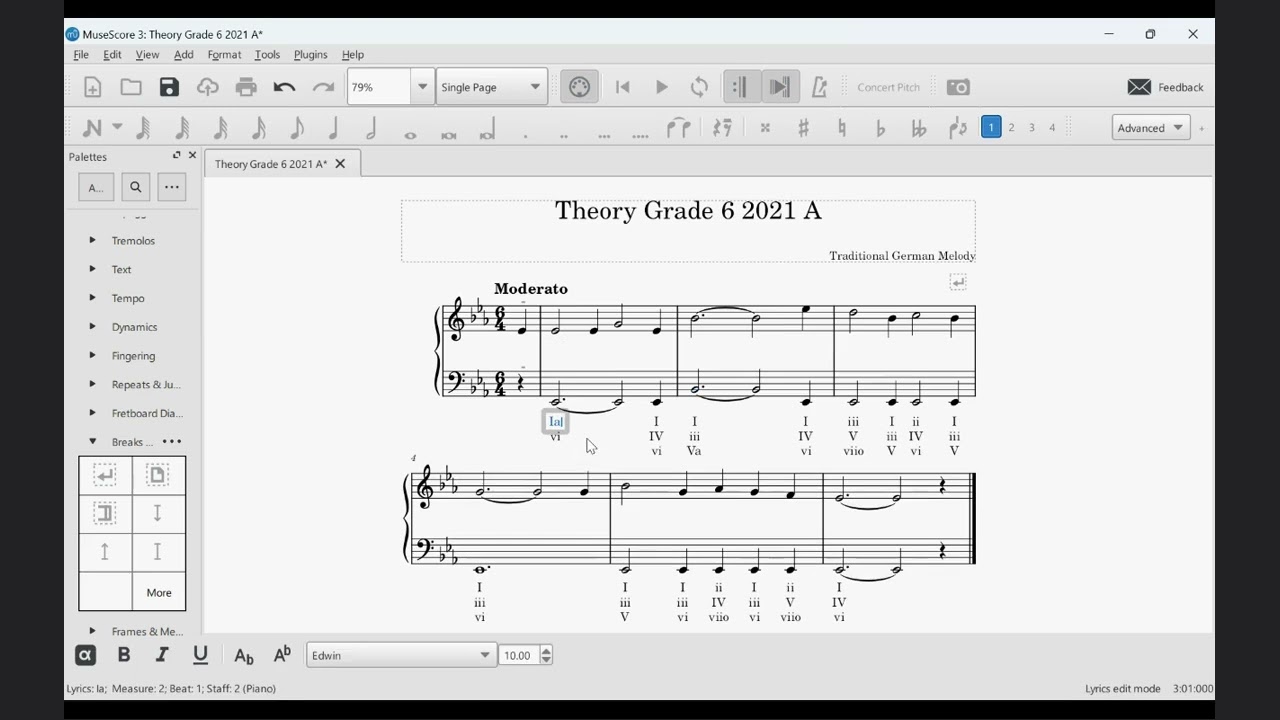The image size is (1280, 720).
Task: Switch to voice 2
Action: point(1011,128)
